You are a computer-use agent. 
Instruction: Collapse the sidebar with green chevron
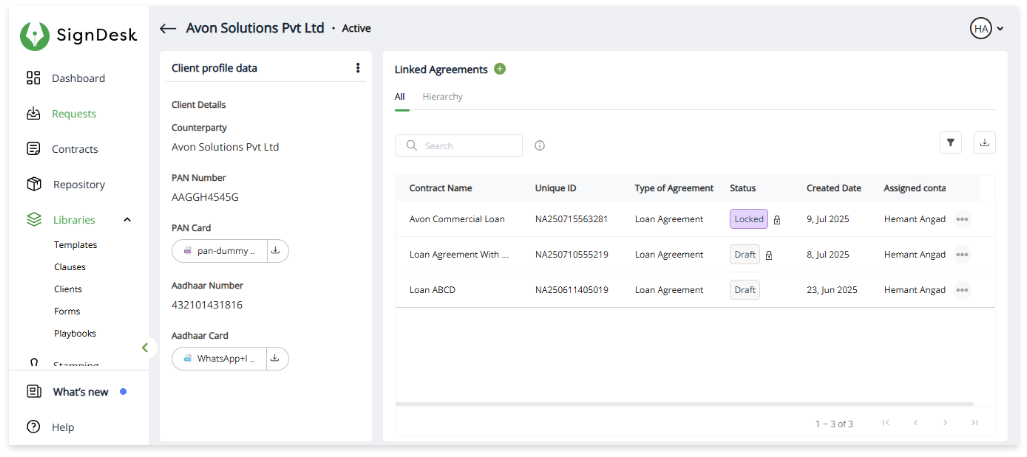tap(145, 348)
